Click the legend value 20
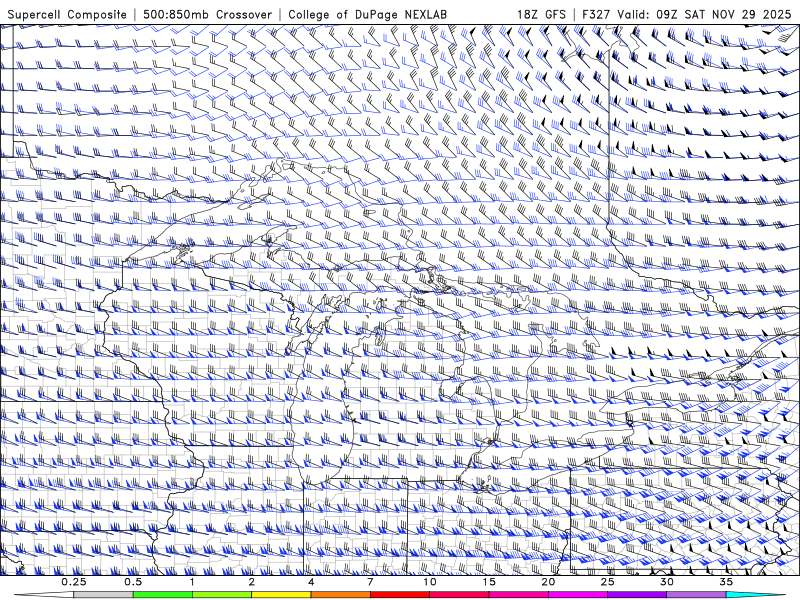800x600 pixels. point(548,582)
